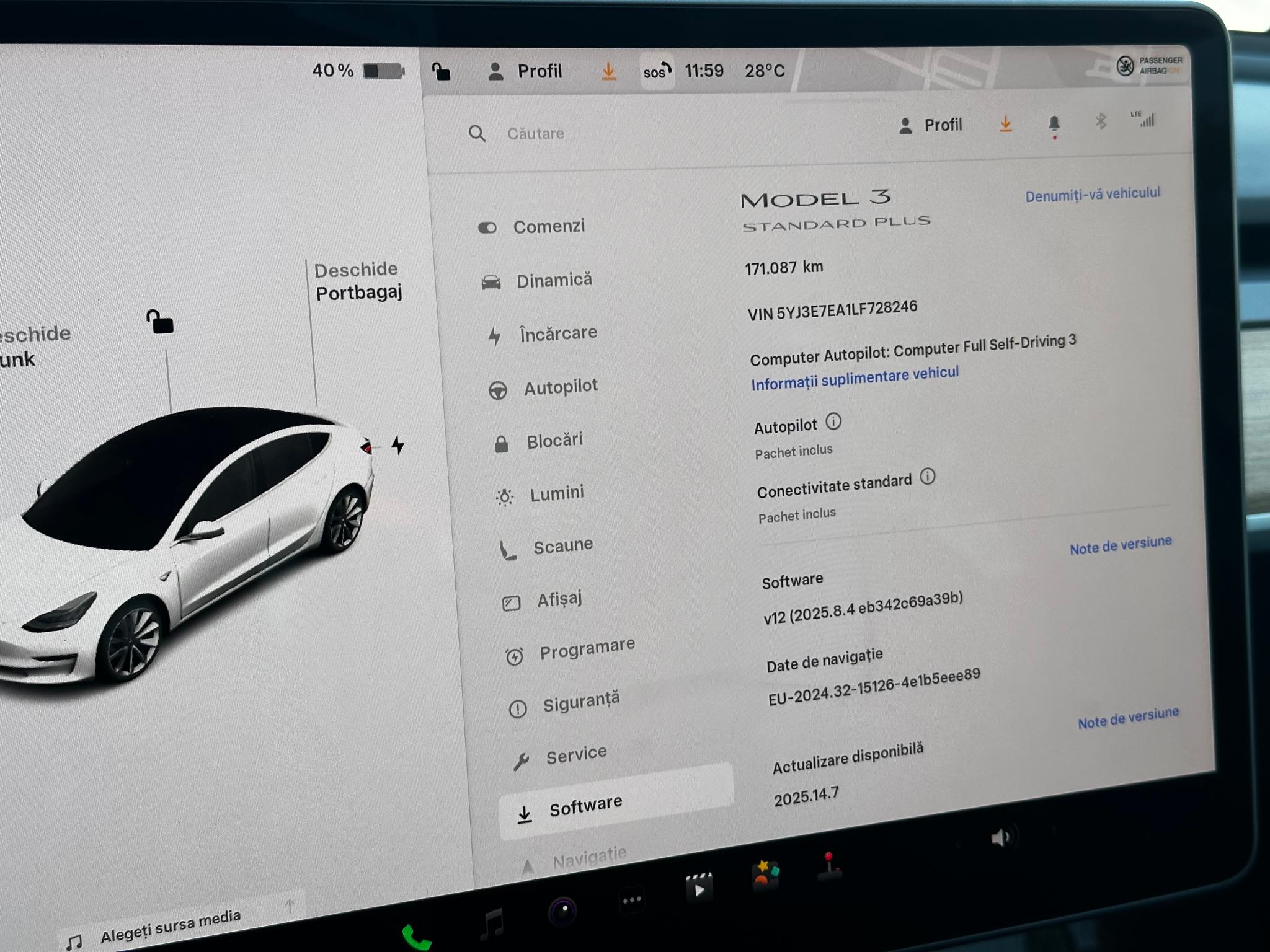Open the Încărcare menu
Viewport: 1270px width, 952px height.
[x=542, y=335]
